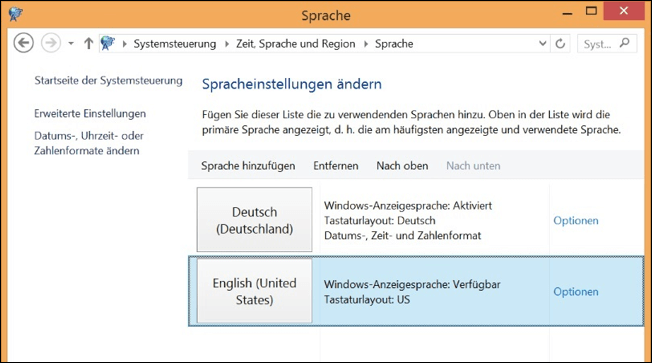This screenshot has width=652, height=363.
Task: Go up one level with the Up arrow
Action: (x=88, y=43)
